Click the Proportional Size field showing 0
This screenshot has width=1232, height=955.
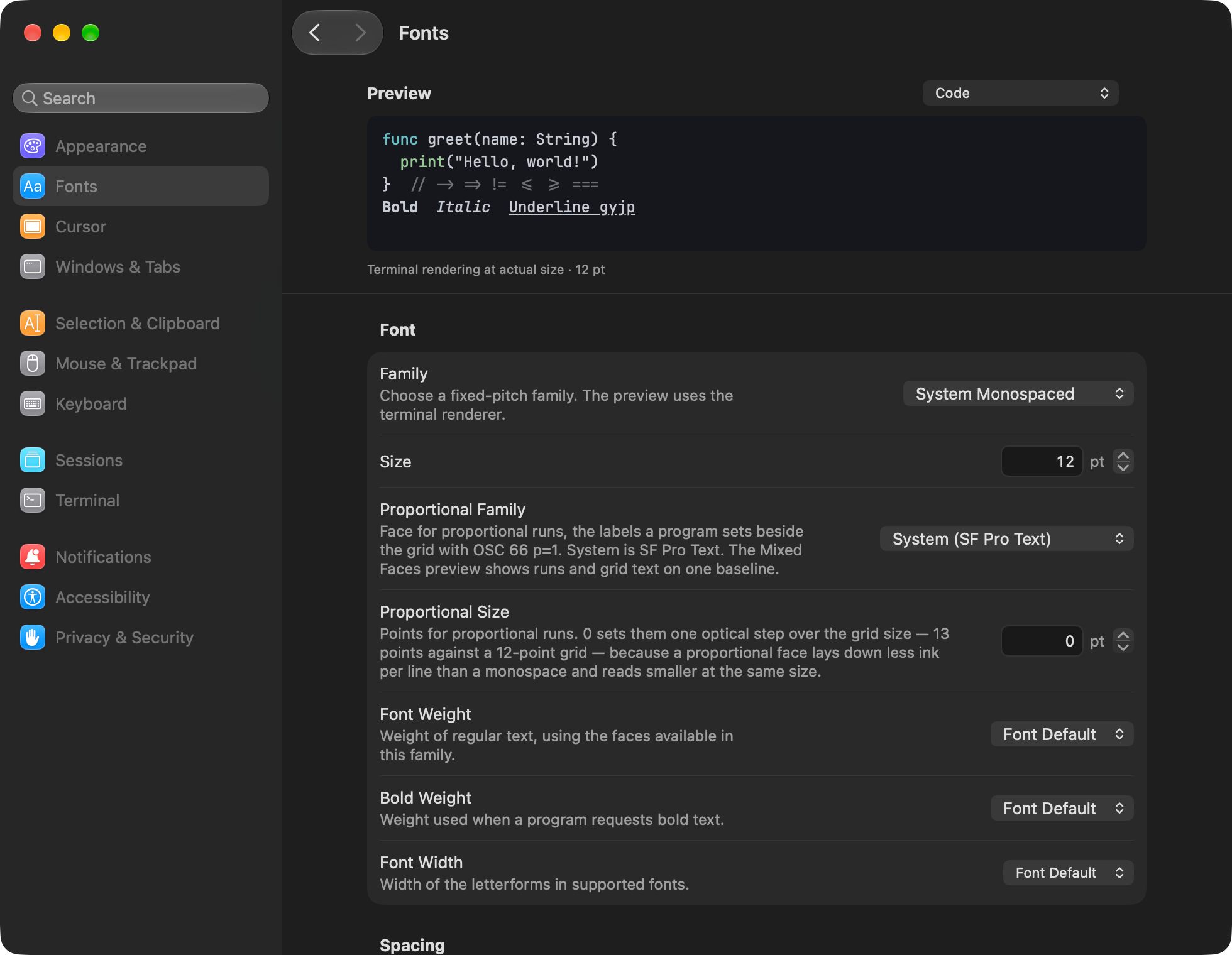click(x=1042, y=641)
